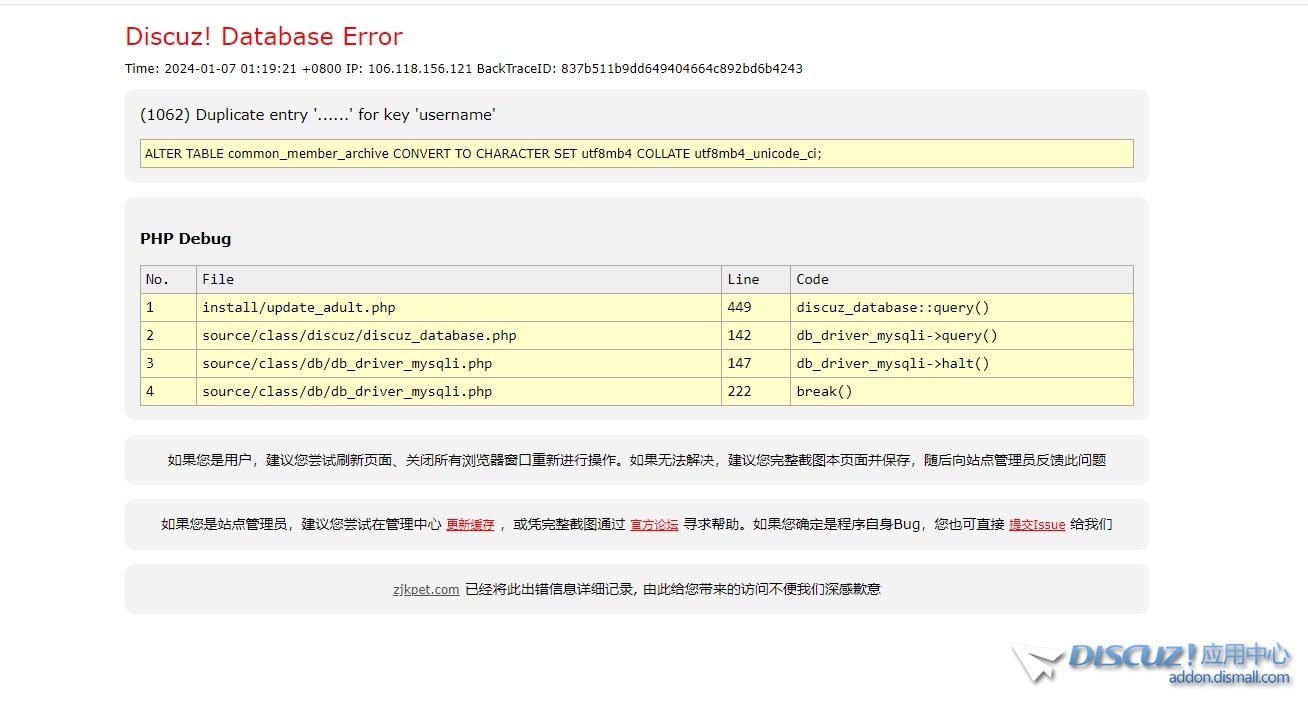Image resolution: width=1308 pixels, height=703 pixels.
Task: Click the paper plane icon beside the Discuz logo
Action: point(1035,664)
